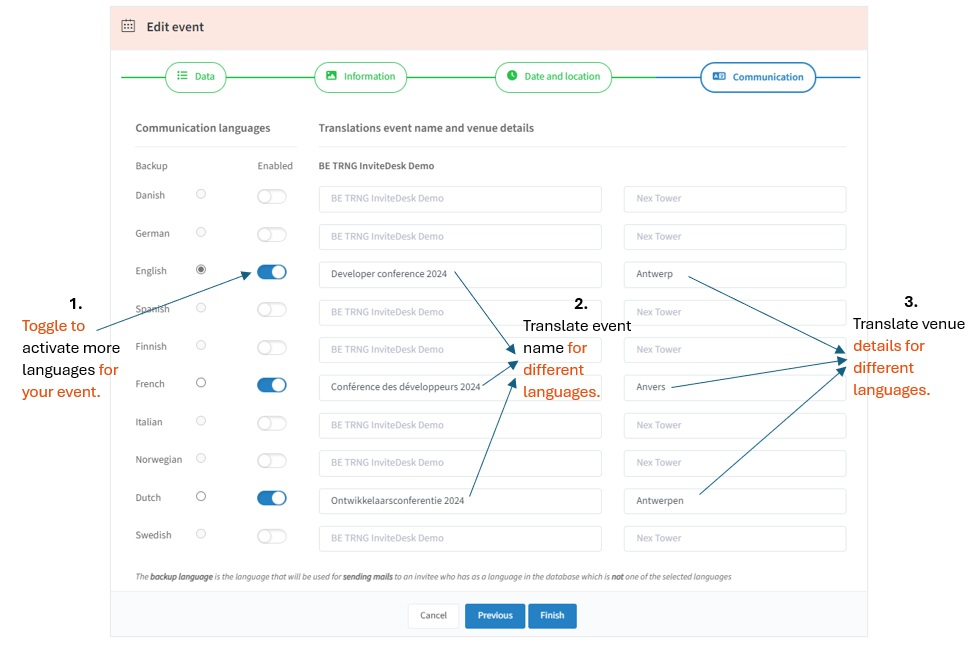Disable the English language toggle
Screen dimensions: 976x648
click(x=272, y=272)
